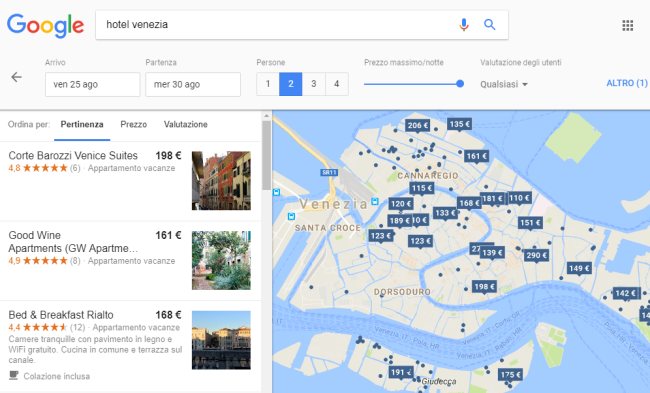The height and width of the screenshot is (393, 650).
Task: Select 4 persons option
Action: tap(337, 84)
